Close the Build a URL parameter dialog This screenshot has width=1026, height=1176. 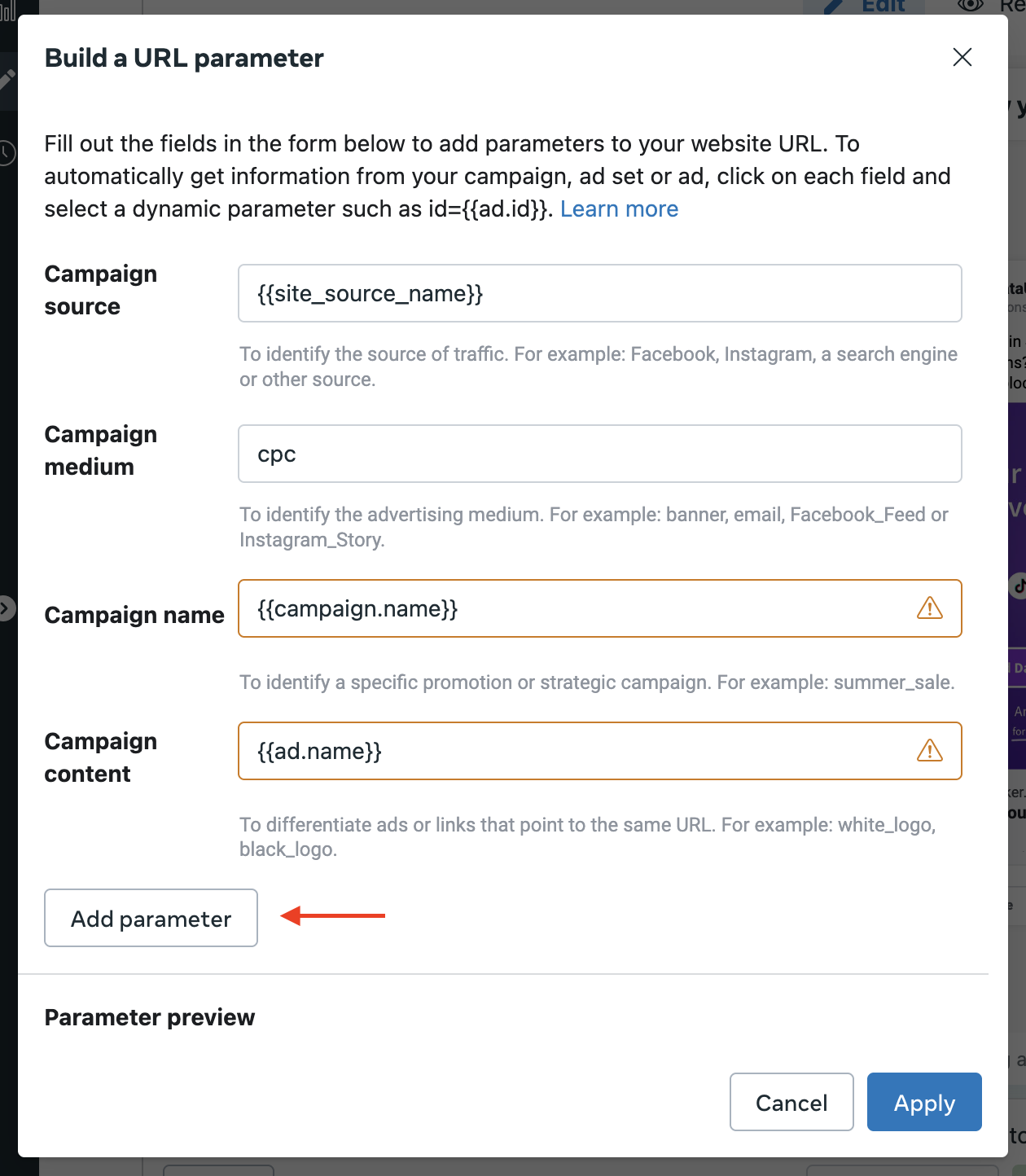962,57
